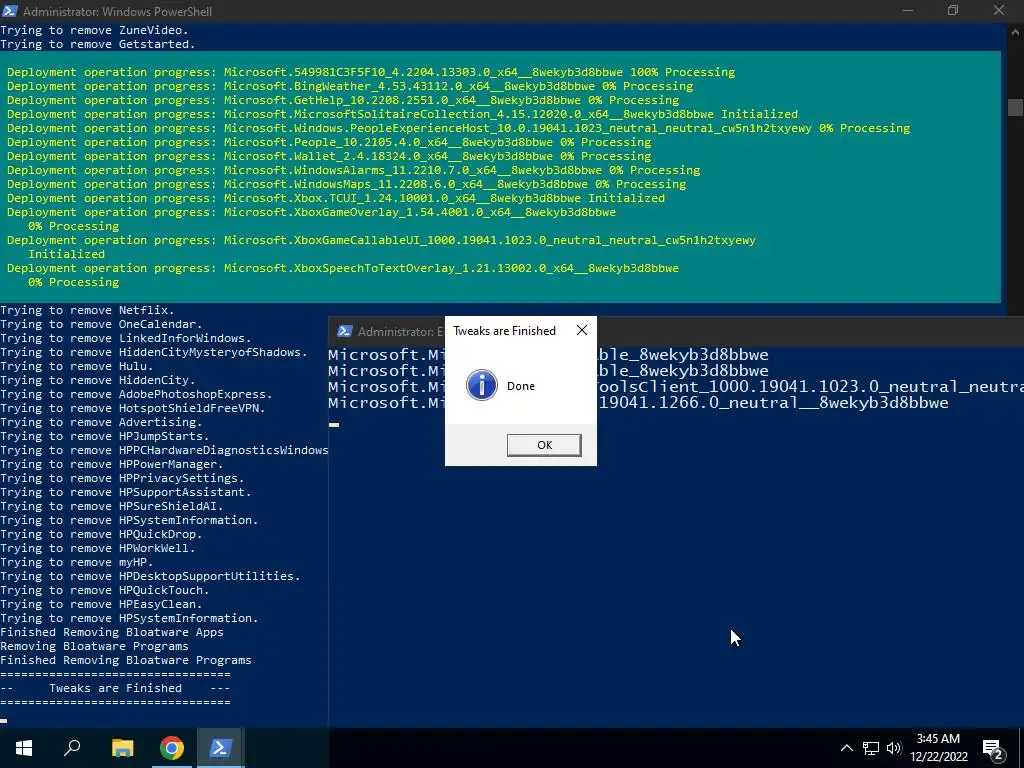
Task: Open taskbar Search
Action: coord(72,748)
